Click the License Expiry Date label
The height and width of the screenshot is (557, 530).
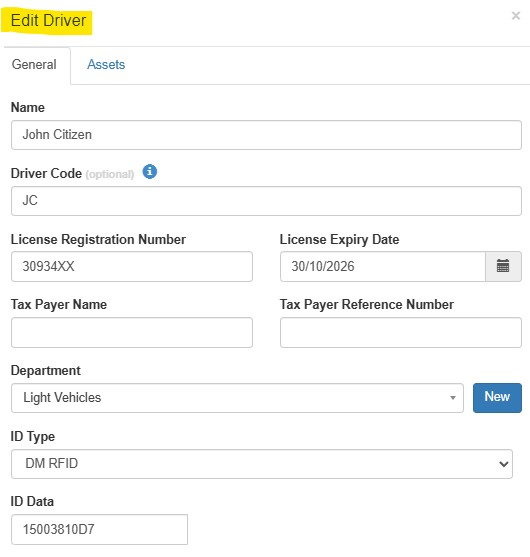coord(339,239)
